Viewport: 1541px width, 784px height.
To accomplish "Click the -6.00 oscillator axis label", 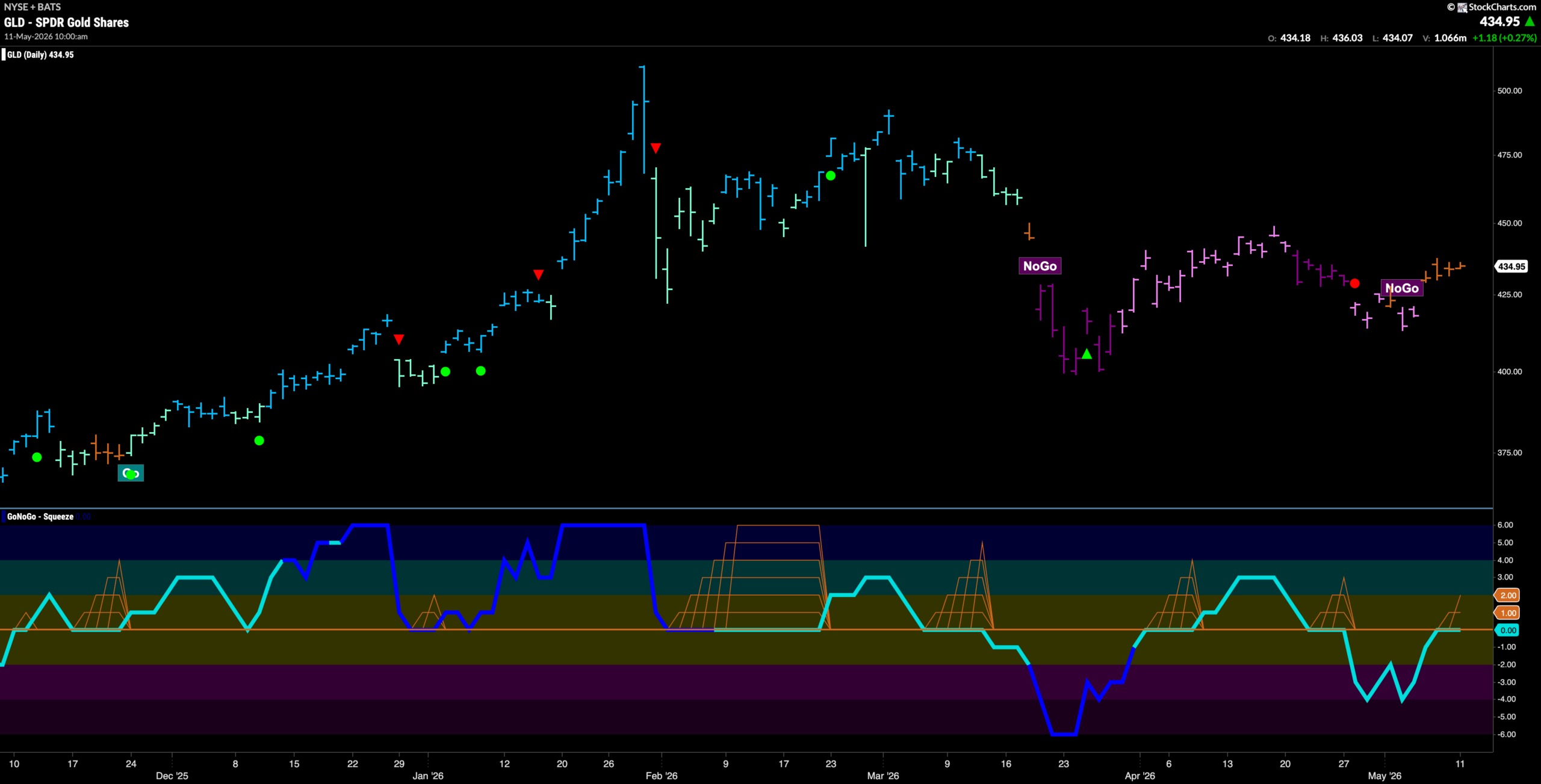I will tap(1507, 734).
